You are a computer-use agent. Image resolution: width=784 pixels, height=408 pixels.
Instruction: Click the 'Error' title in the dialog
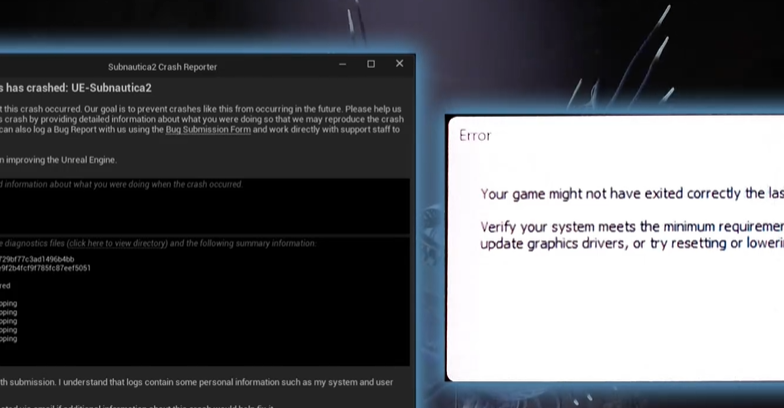475,136
